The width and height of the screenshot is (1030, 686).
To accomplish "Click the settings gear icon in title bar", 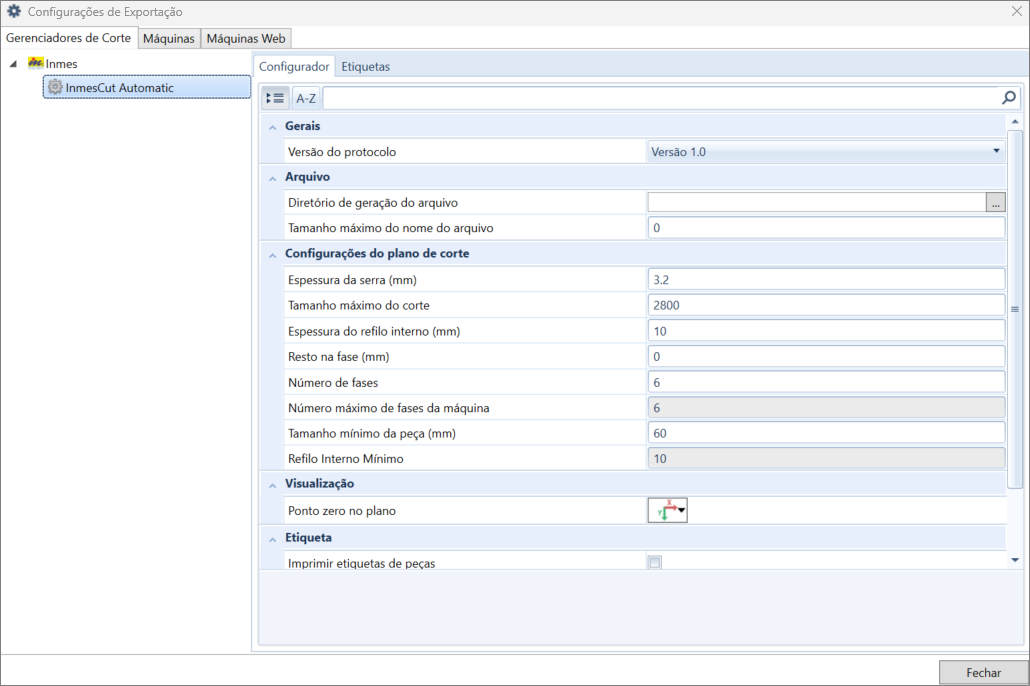I will click(14, 11).
